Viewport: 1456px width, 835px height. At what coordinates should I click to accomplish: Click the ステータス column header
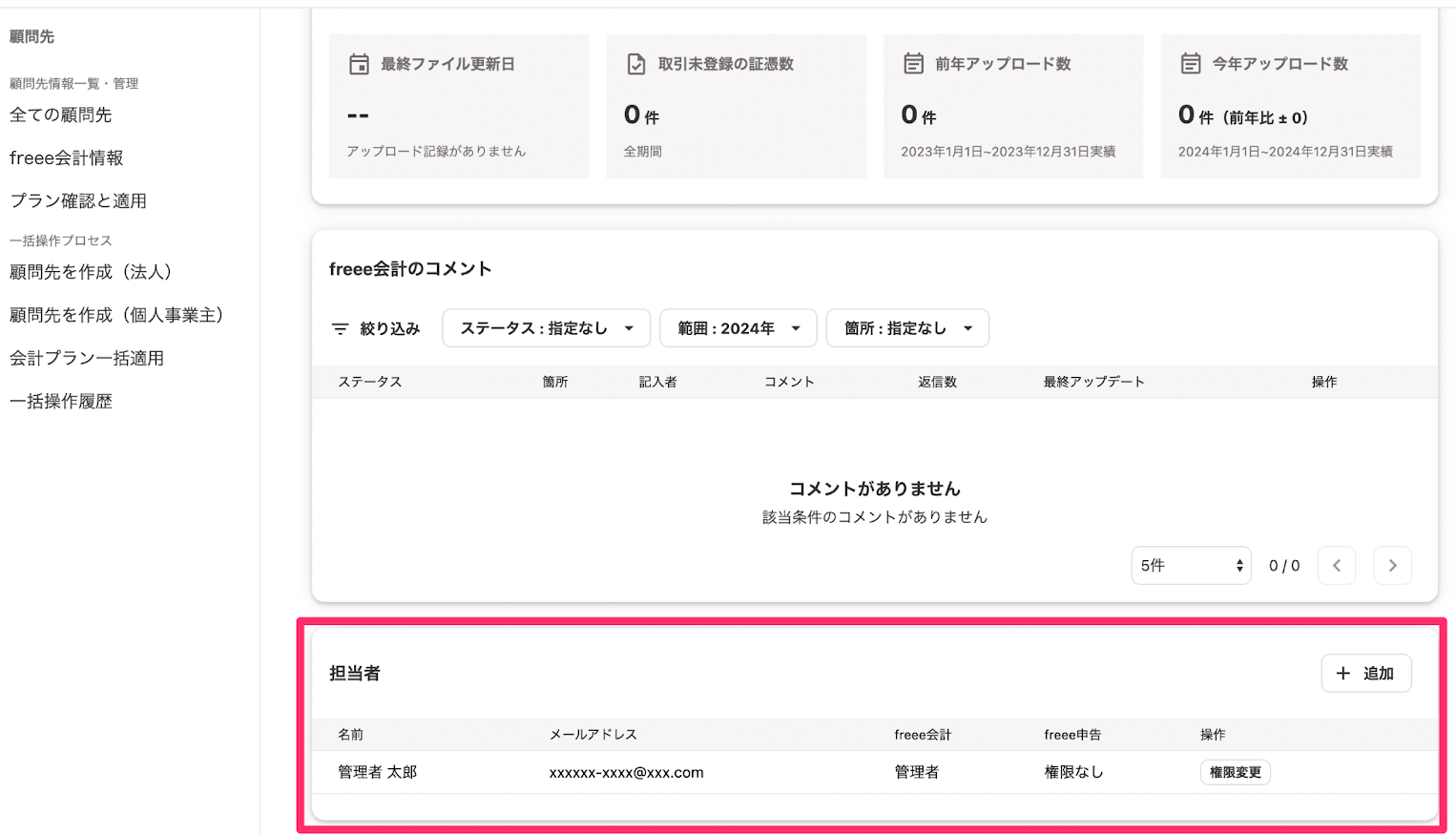[x=370, y=382]
